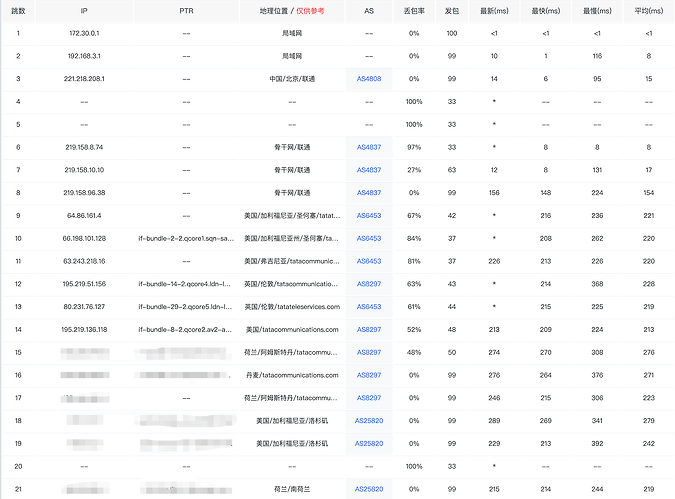
Task: Click the 发包 column header
Action: click(x=452, y=11)
